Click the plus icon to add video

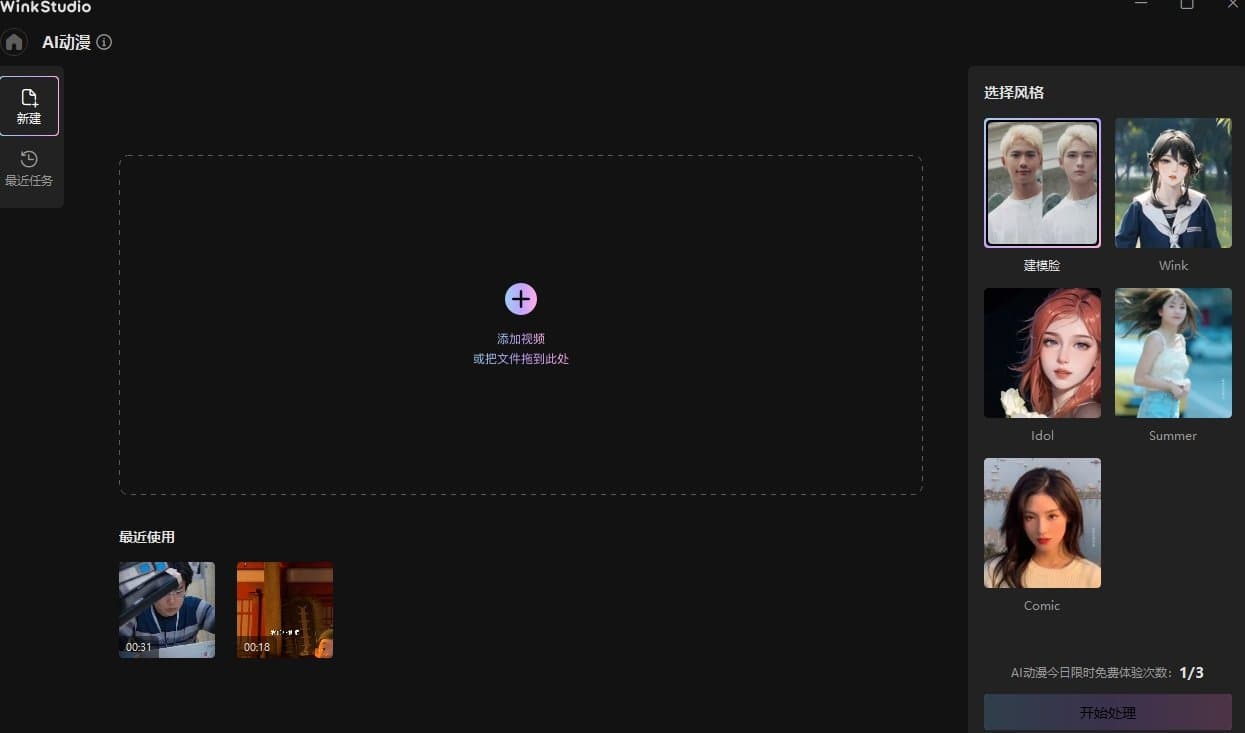pyautogui.click(x=520, y=298)
